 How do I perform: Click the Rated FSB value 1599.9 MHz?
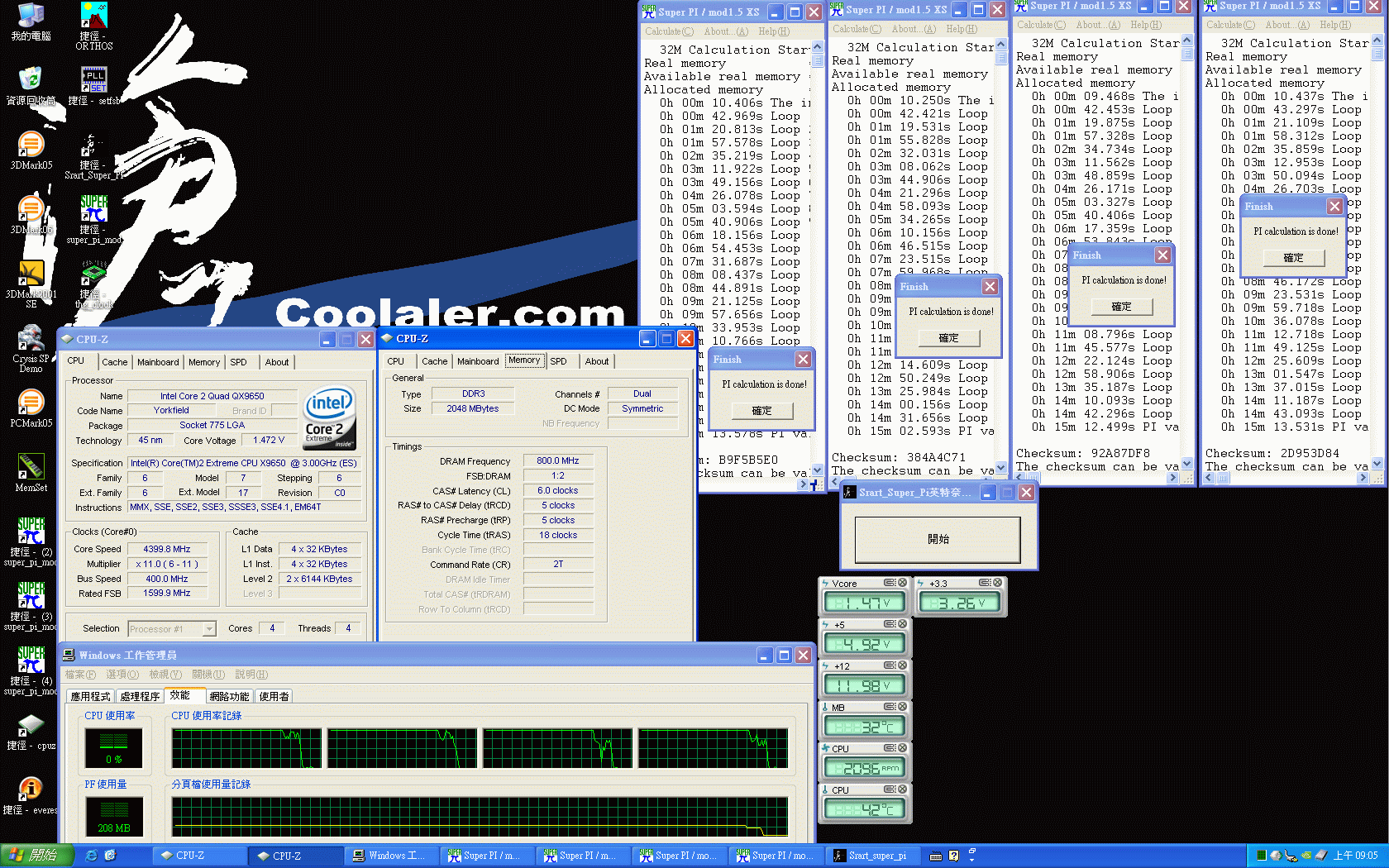[167, 594]
